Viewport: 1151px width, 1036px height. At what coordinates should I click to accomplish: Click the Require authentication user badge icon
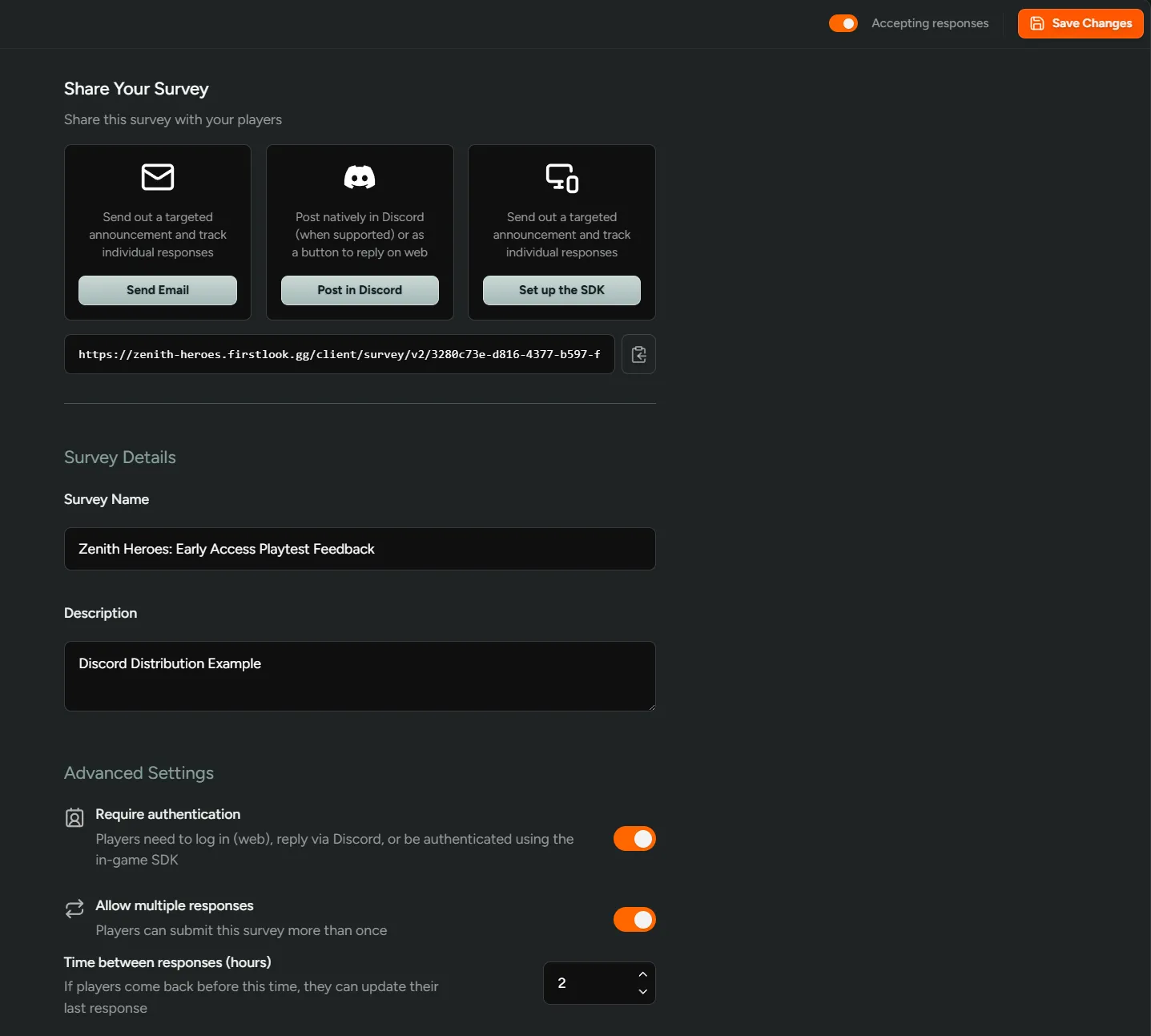point(74,817)
